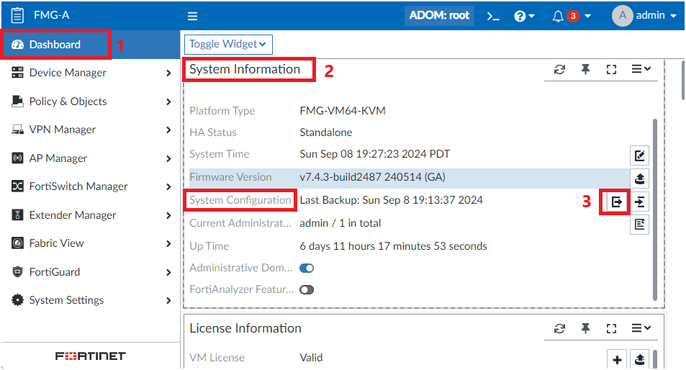Expand the FortiSwitch Manager chevron
This screenshot has width=686, height=370.
tap(168, 187)
